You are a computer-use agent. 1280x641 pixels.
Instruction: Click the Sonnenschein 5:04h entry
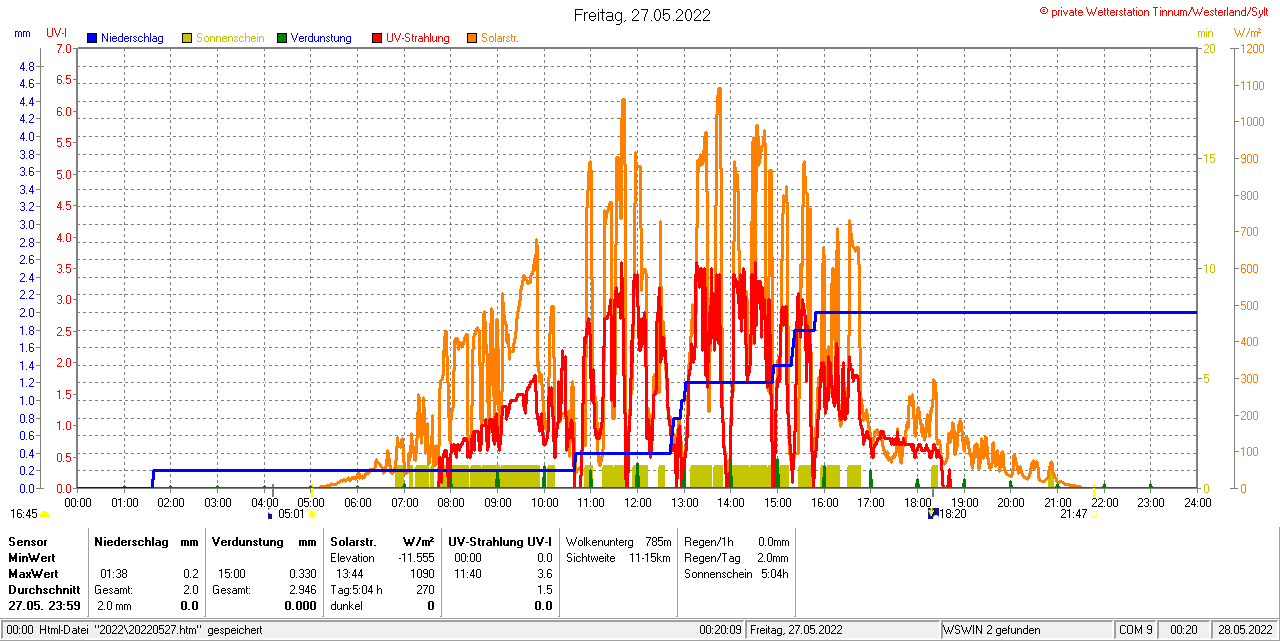(736, 574)
